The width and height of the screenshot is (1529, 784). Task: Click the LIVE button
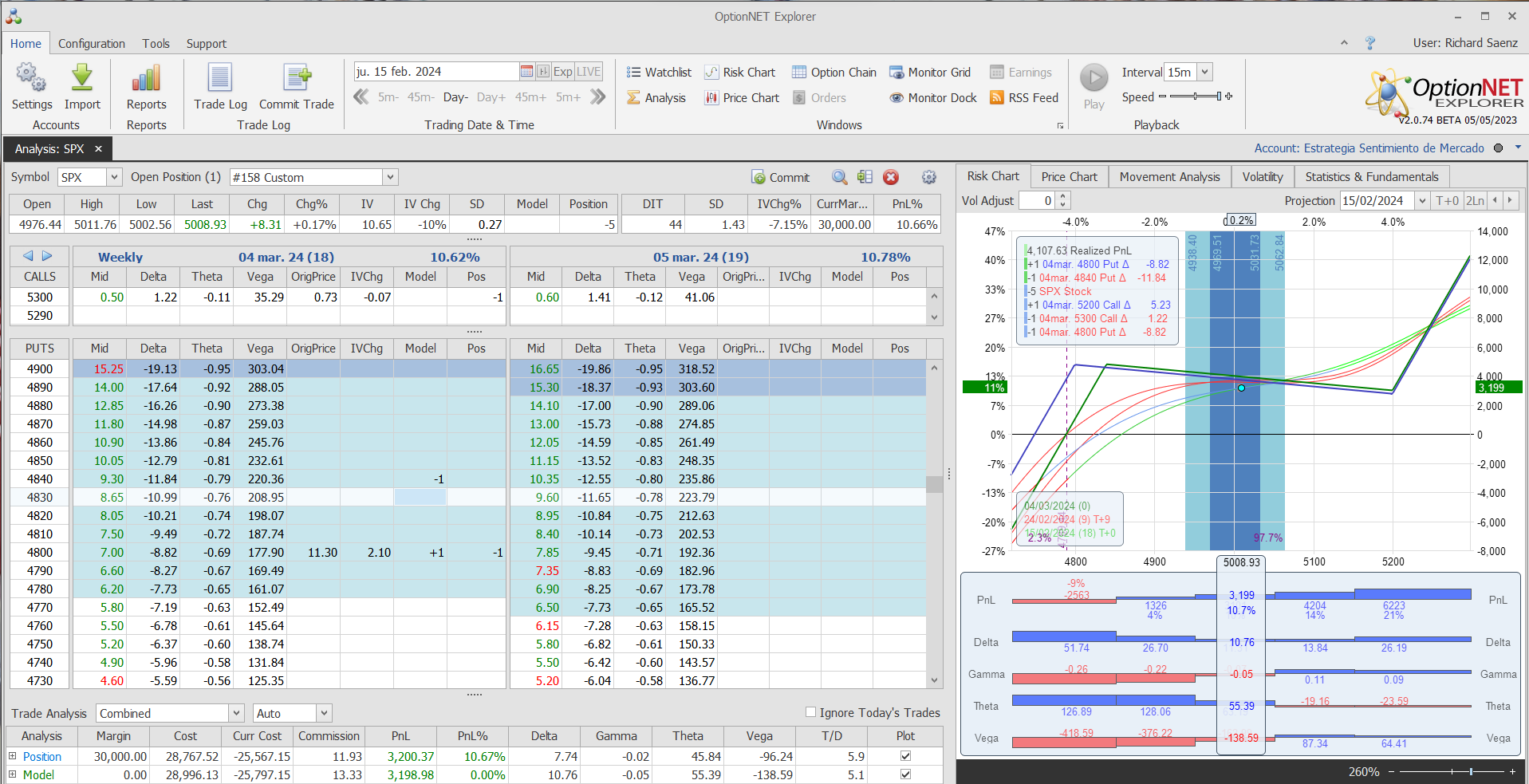click(589, 72)
